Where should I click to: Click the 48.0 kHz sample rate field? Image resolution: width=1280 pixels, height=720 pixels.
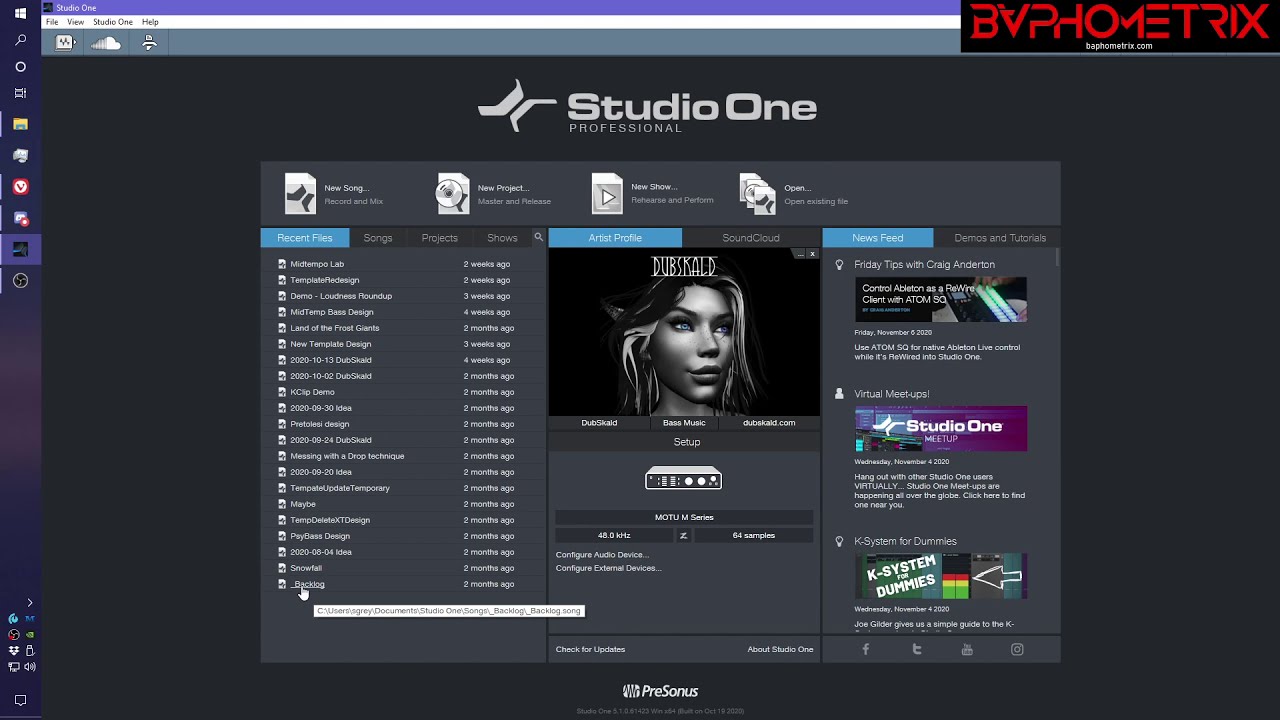pyautogui.click(x=614, y=535)
